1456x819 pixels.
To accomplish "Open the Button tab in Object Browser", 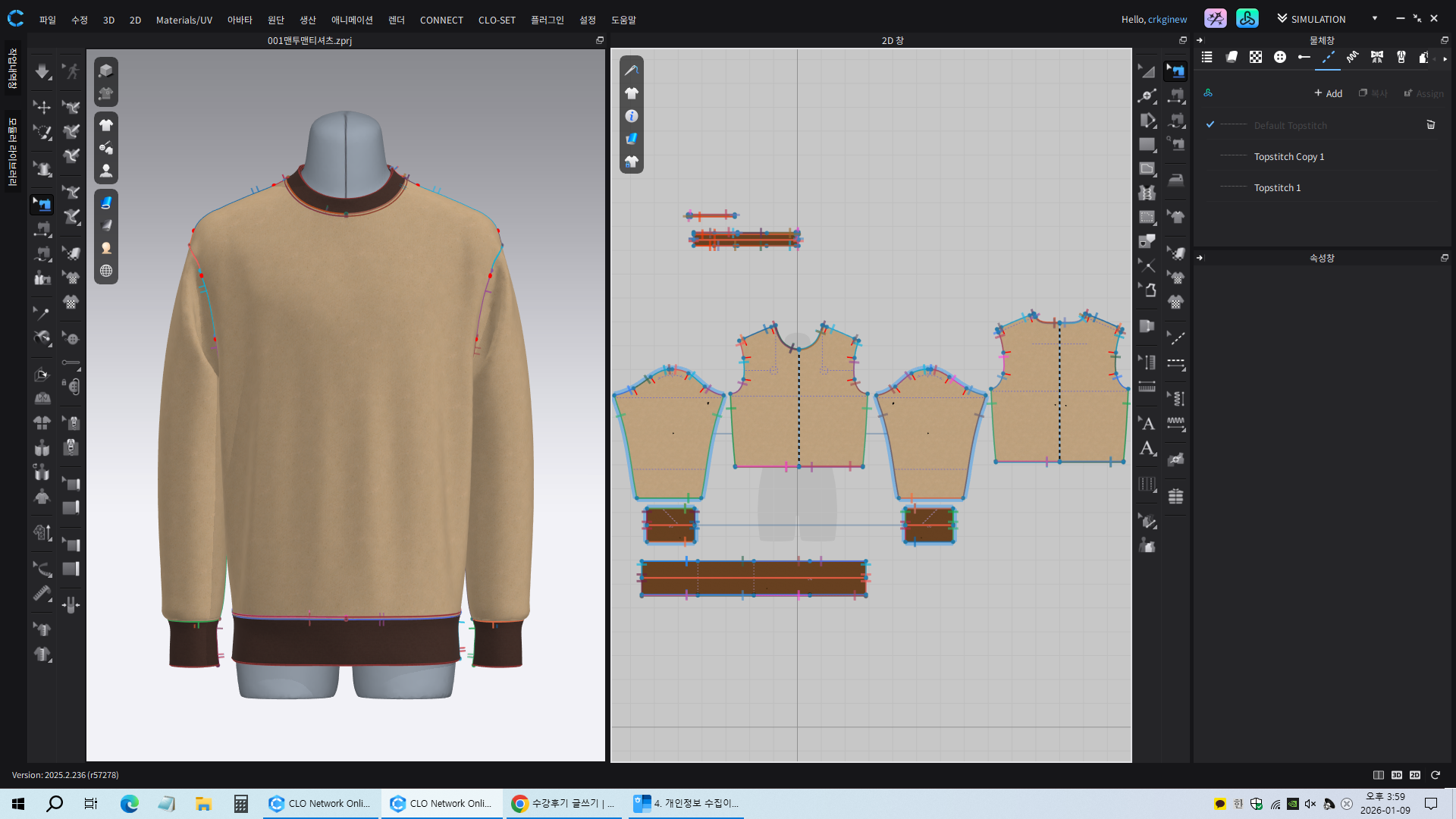I will point(1280,57).
